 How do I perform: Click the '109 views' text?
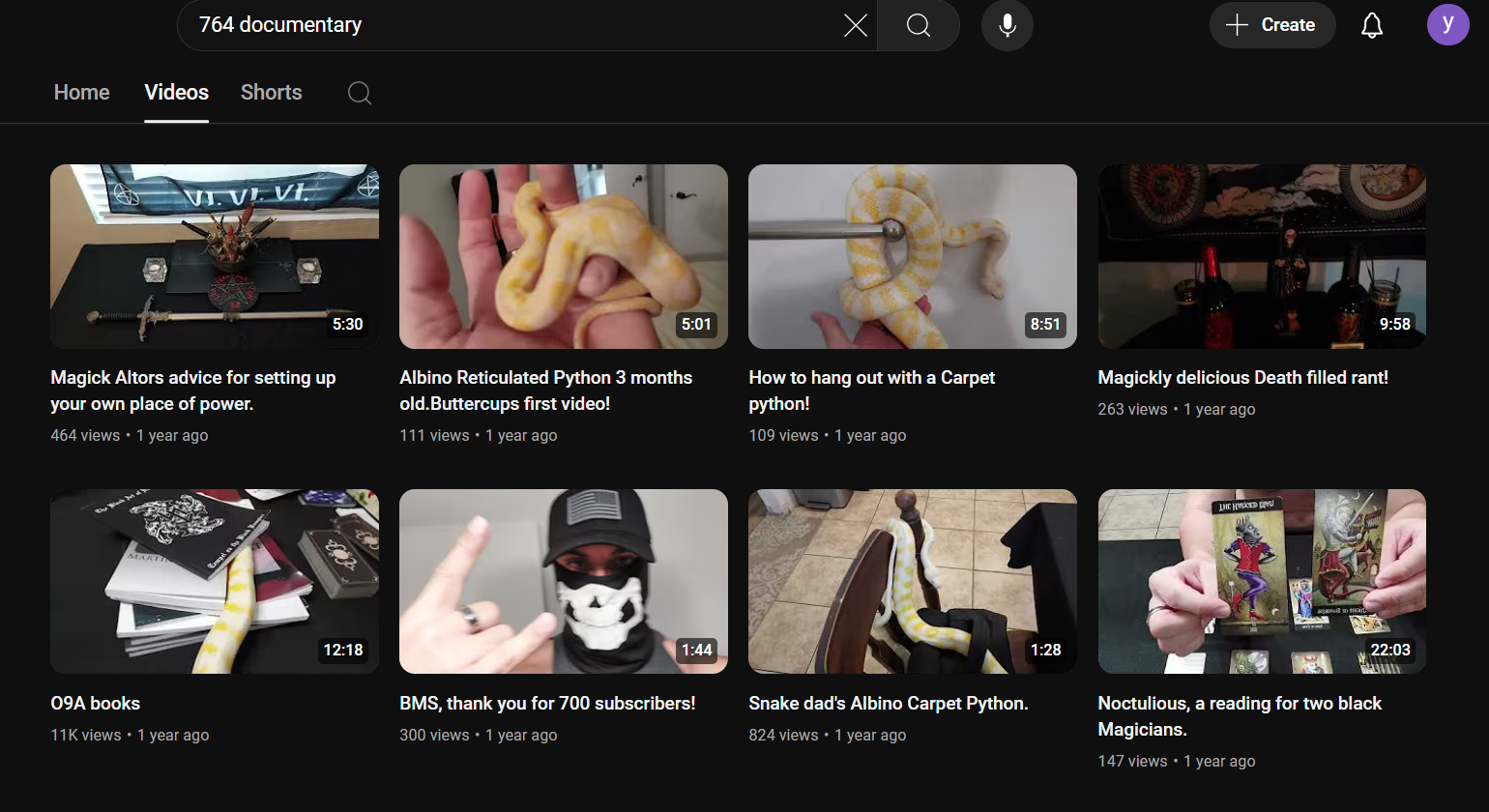tap(783, 435)
